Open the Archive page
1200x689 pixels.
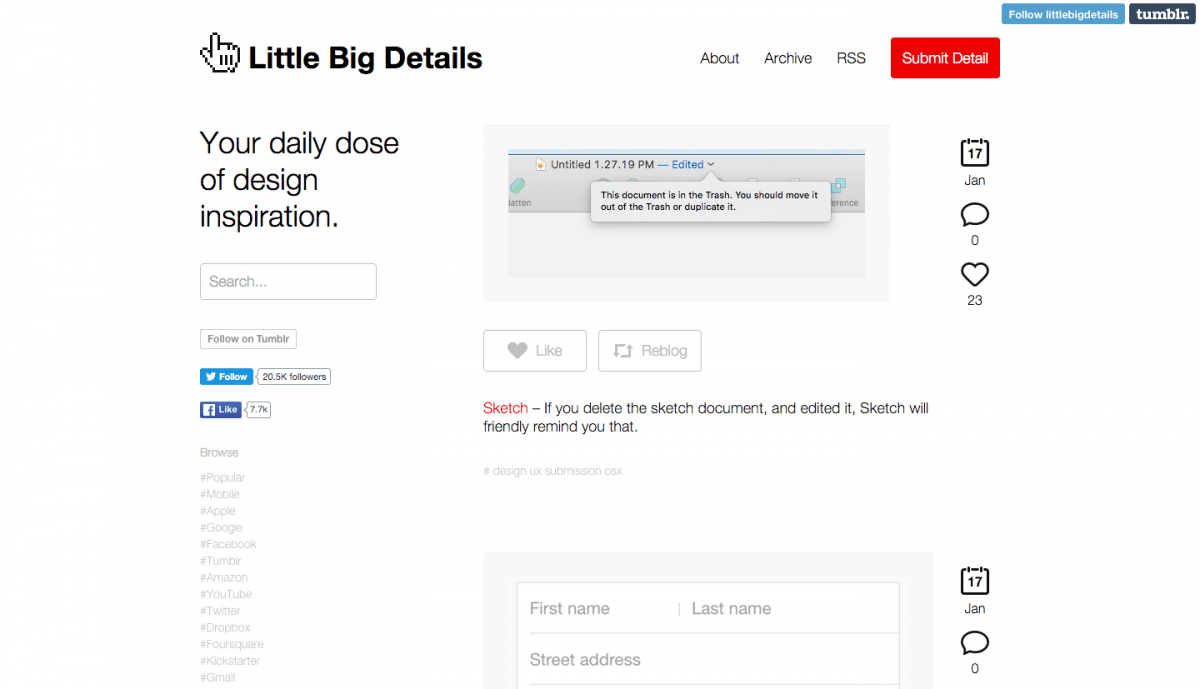coord(787,58)
